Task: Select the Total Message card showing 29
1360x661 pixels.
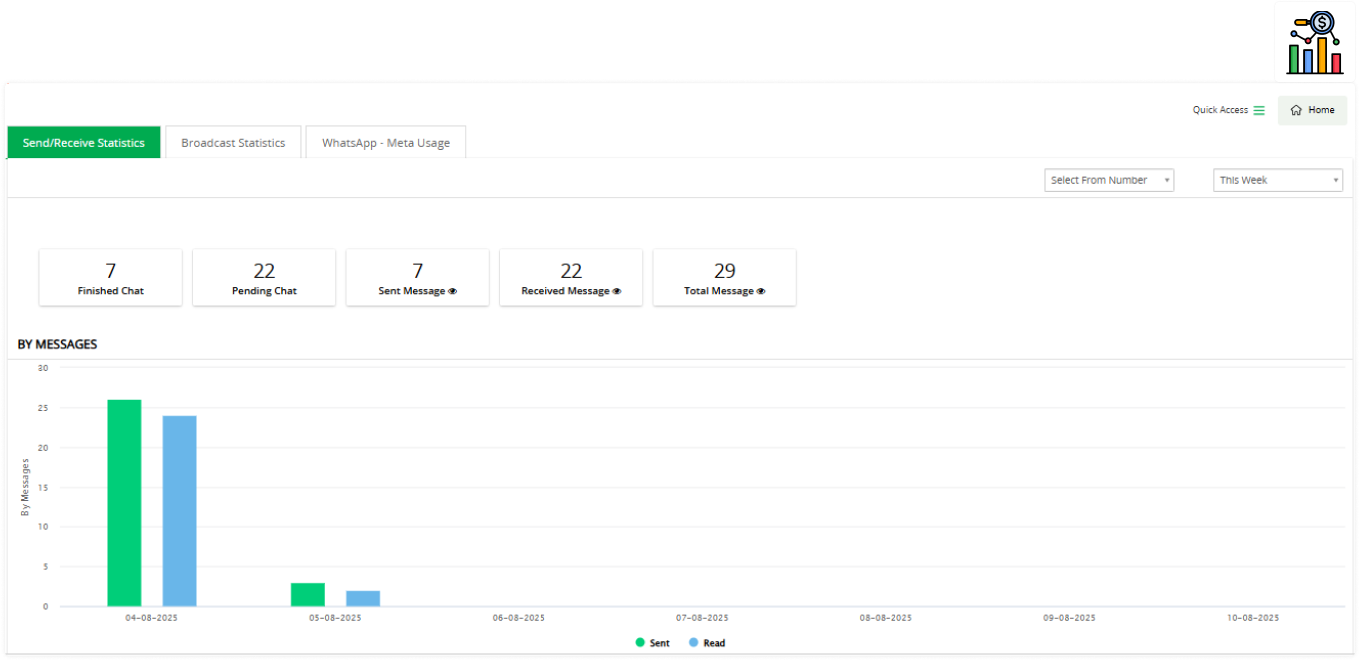Action: 725,277
